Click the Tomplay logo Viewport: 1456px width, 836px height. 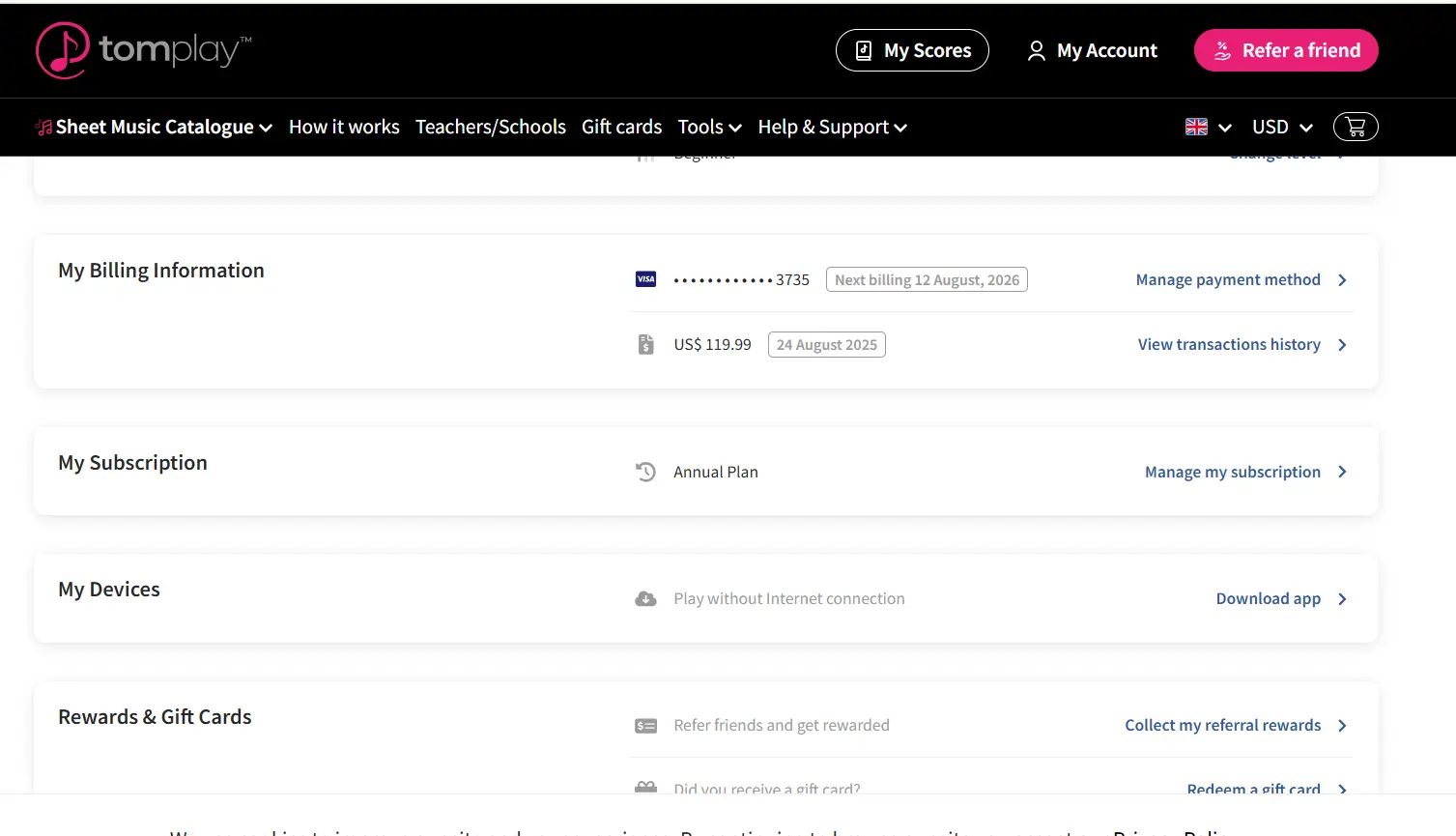coord(144,50)
